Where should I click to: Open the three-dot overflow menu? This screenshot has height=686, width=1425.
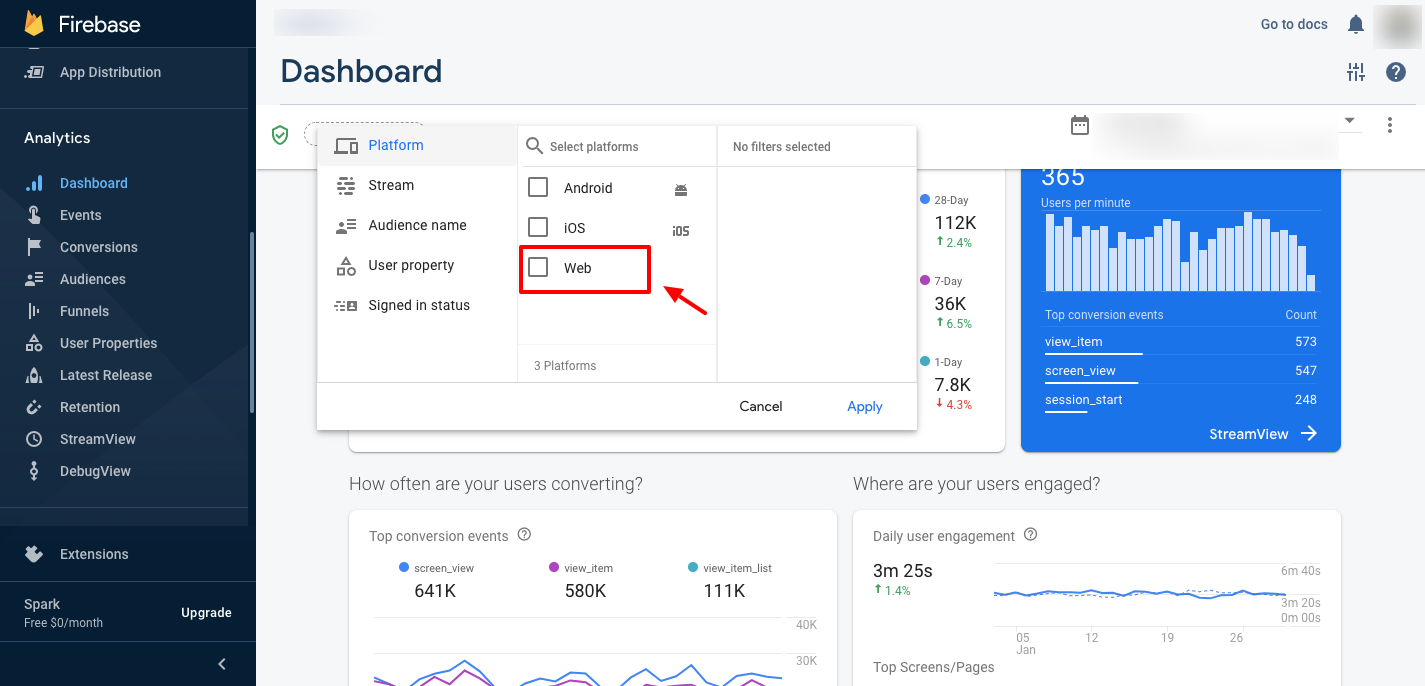[x=1390, y=124]
